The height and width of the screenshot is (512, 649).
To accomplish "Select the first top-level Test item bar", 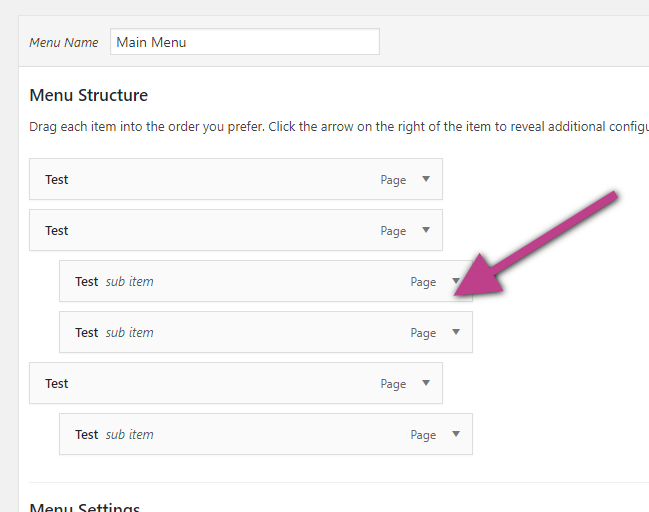I will click(236, 179).
